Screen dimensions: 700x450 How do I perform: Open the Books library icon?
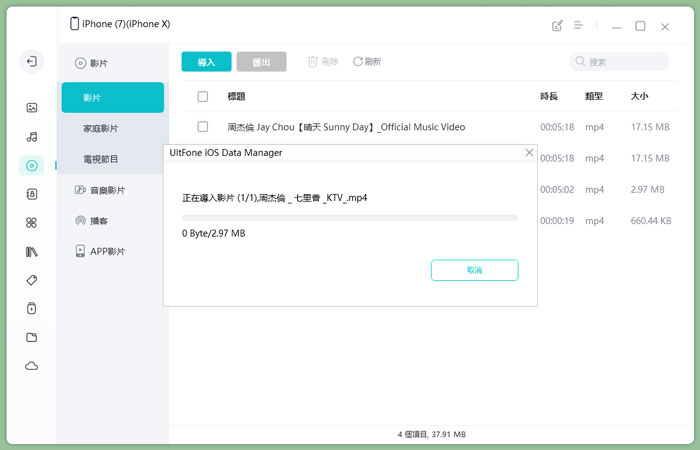coord(31,252)
